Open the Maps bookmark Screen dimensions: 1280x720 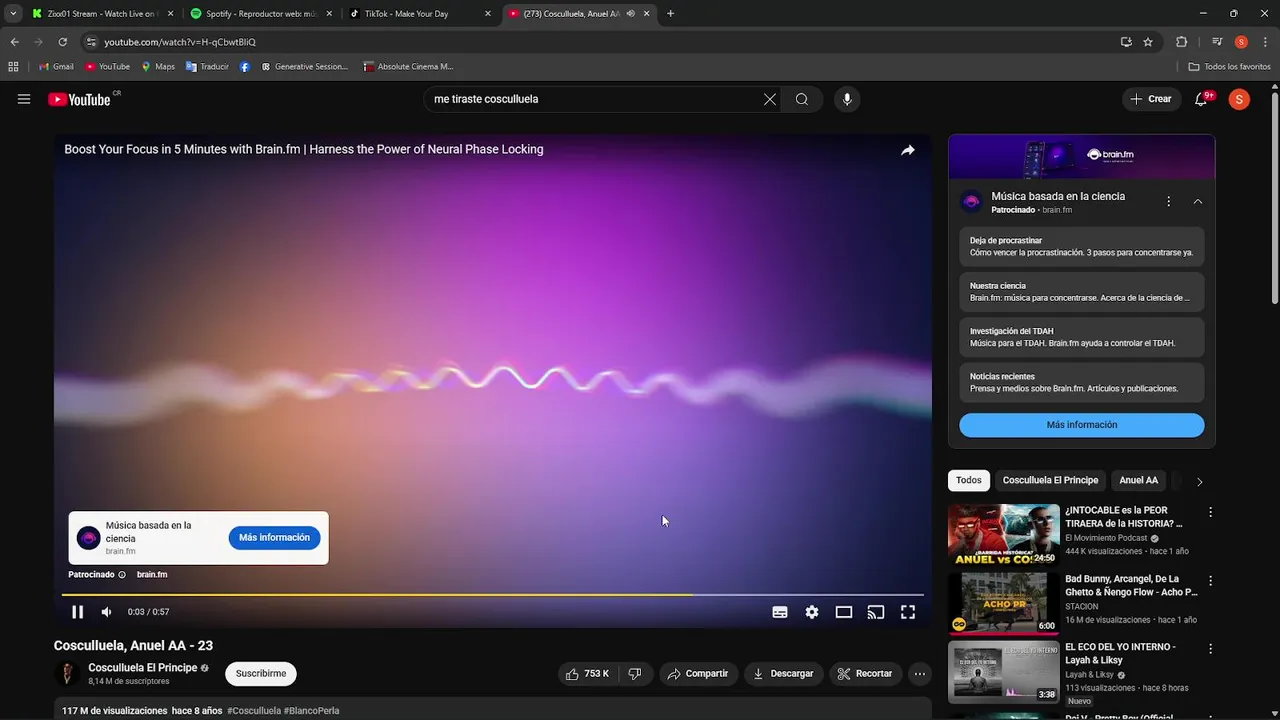(x=158, y=67)
